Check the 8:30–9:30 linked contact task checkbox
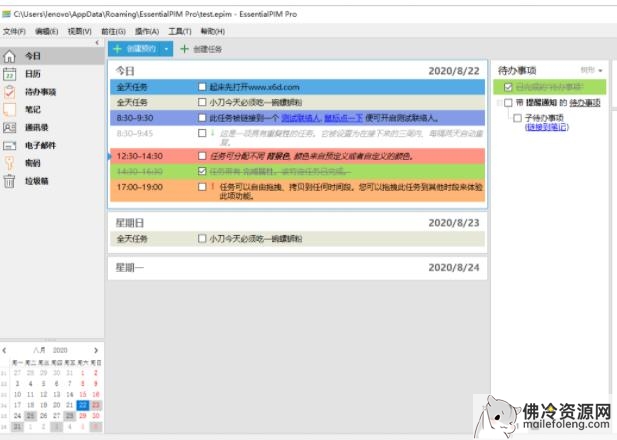Image resolution: width=617 pixels, height=440 pixels. [x=203, y=118]
